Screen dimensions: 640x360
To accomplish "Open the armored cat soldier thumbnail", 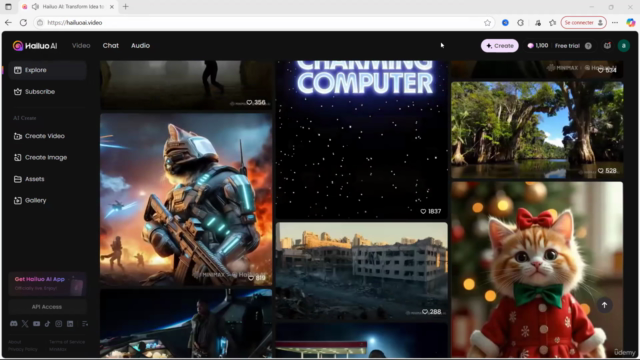I will click(x=186, y=200).
